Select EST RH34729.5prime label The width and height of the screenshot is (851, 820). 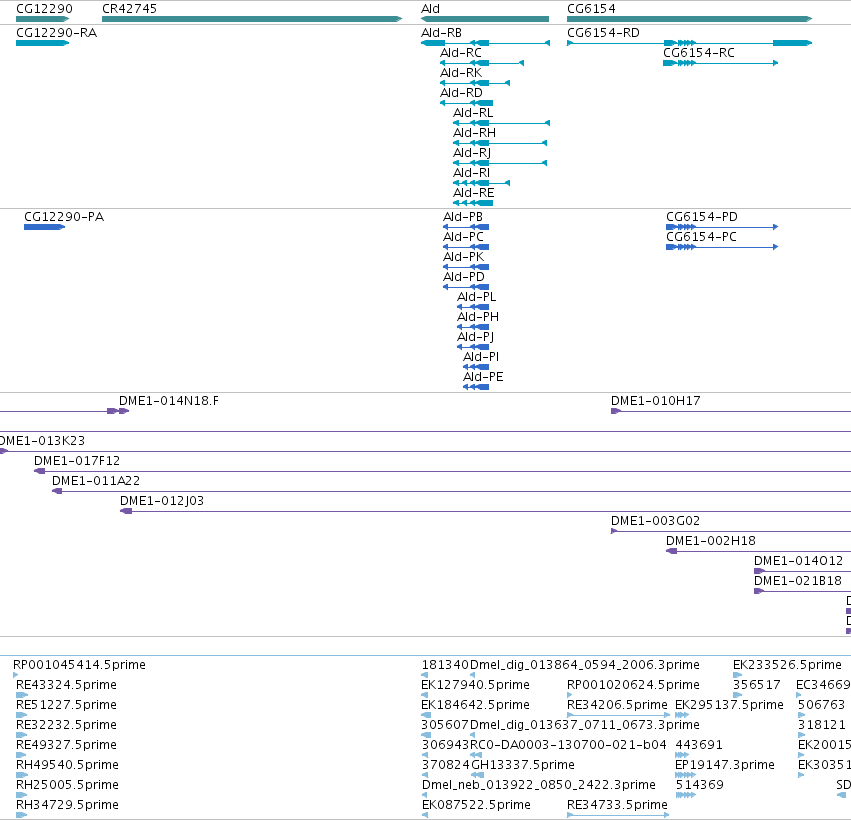pyautogui.click(x=67, y=805)
